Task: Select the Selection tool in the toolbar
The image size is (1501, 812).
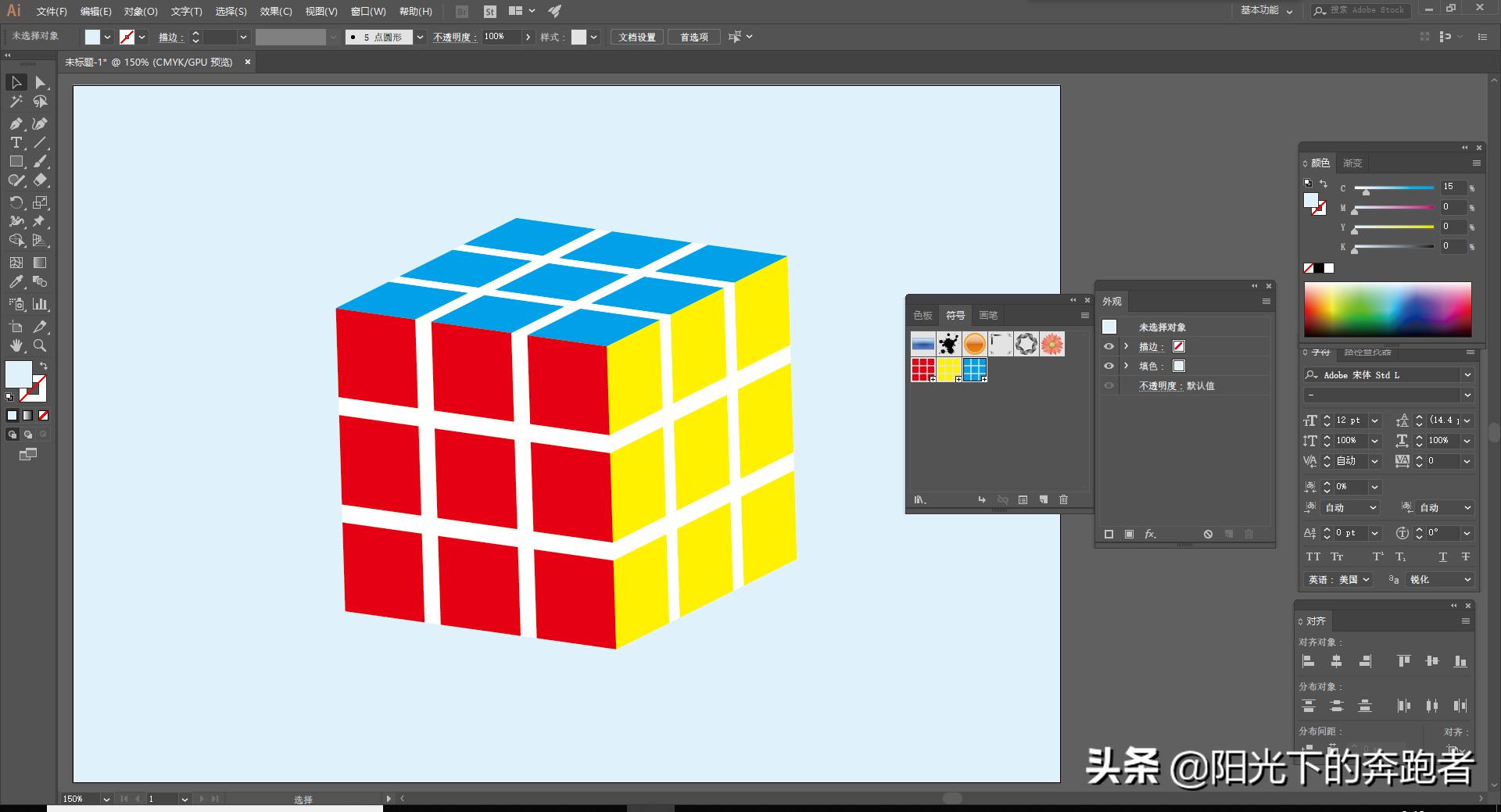Action: pyautogui.click(x=16, y=82)
